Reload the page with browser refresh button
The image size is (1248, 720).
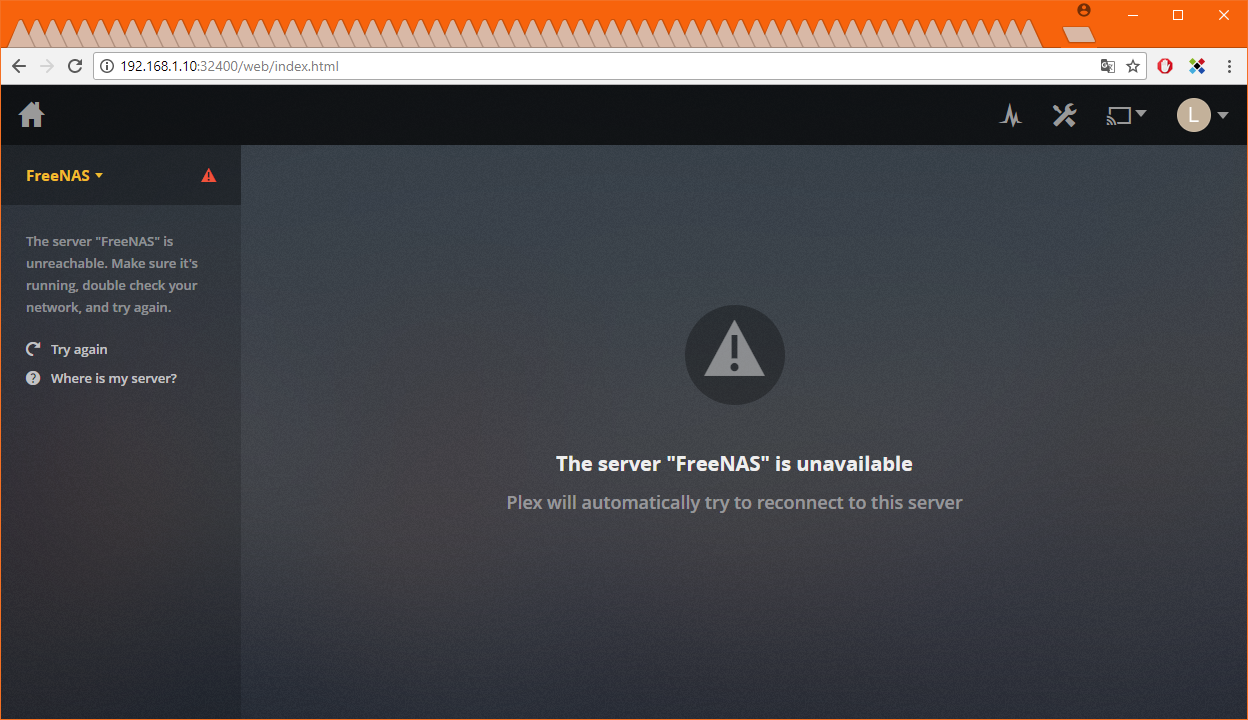[x=75, y=66]
